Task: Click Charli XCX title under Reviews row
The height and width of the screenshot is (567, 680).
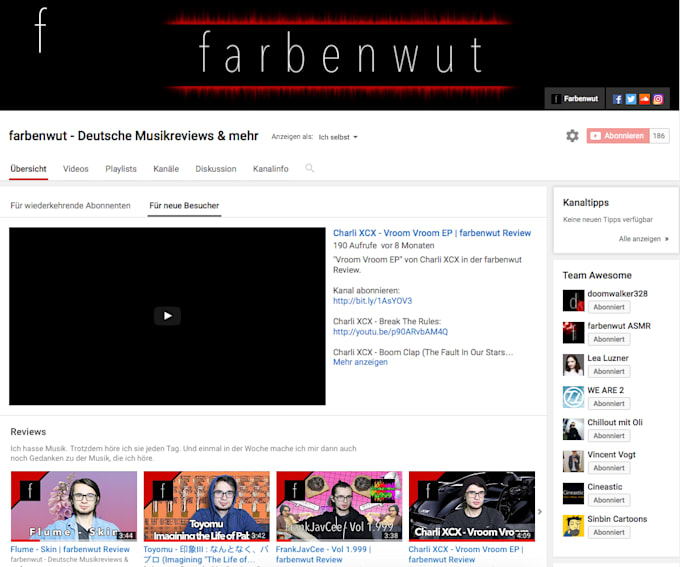Action: [x=466, y=554]
